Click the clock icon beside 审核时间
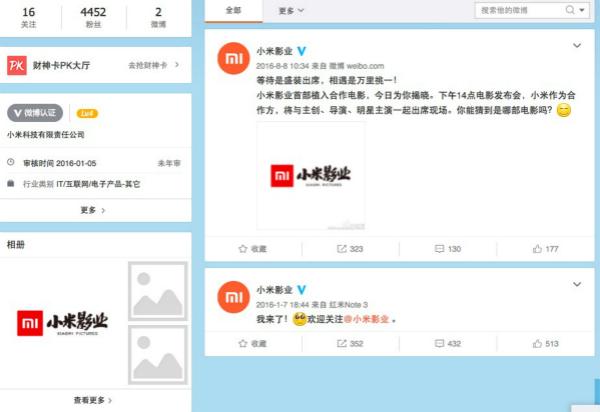The image size is (600, 412). pyautogui.click(x=11, y=162)
